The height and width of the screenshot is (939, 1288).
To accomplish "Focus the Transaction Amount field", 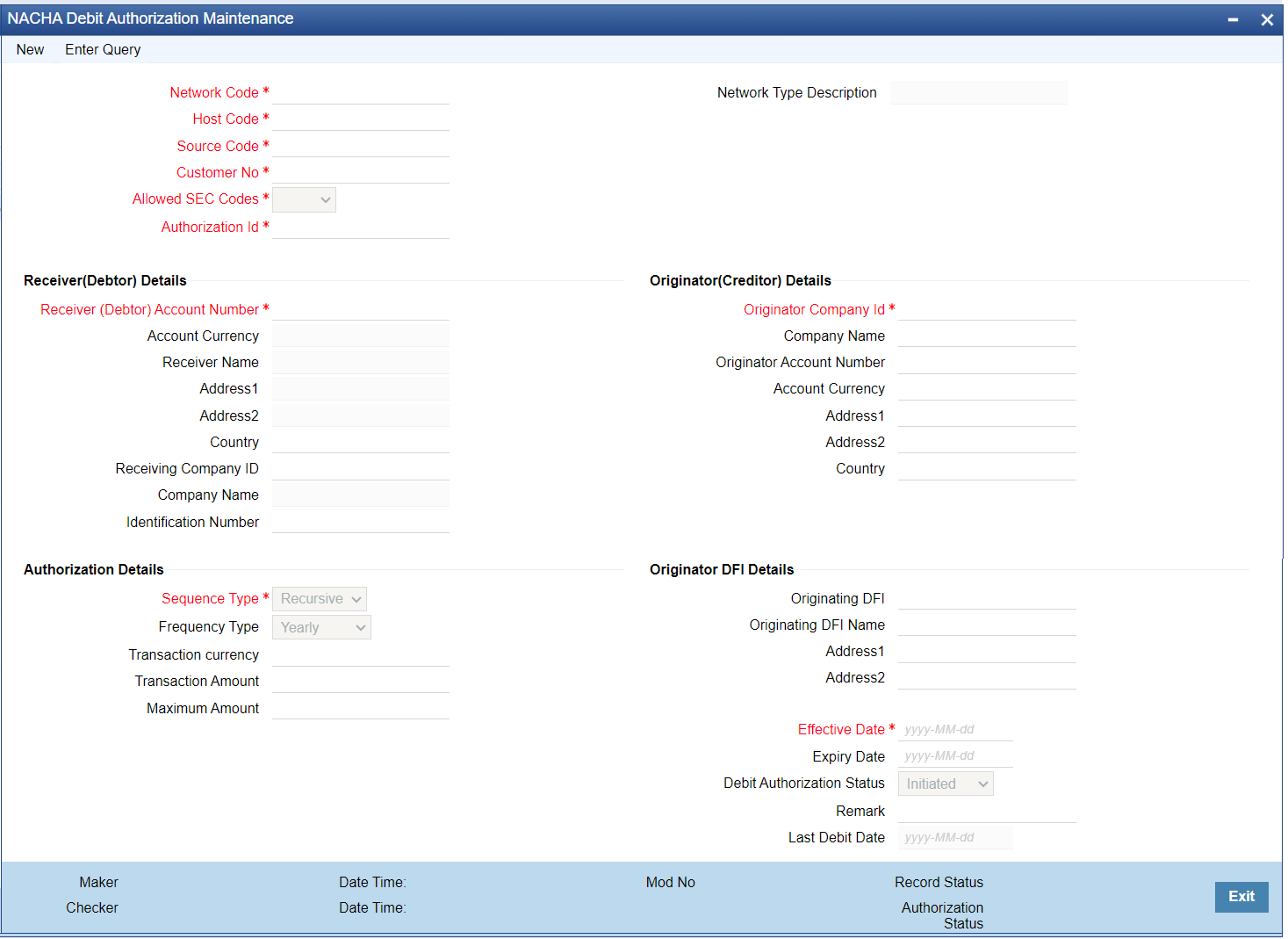I will (x=361, y=682).
